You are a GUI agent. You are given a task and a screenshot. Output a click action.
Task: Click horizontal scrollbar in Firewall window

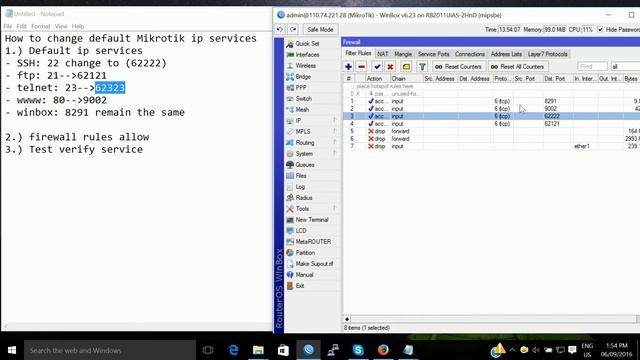[x=493, y=319]
